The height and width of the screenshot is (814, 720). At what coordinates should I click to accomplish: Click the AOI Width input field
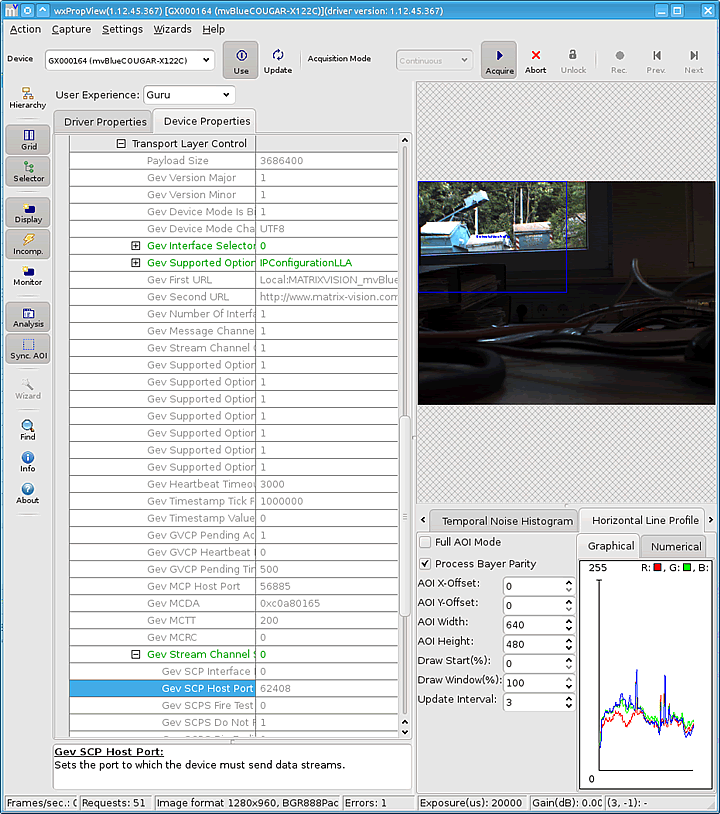point(532,624)
